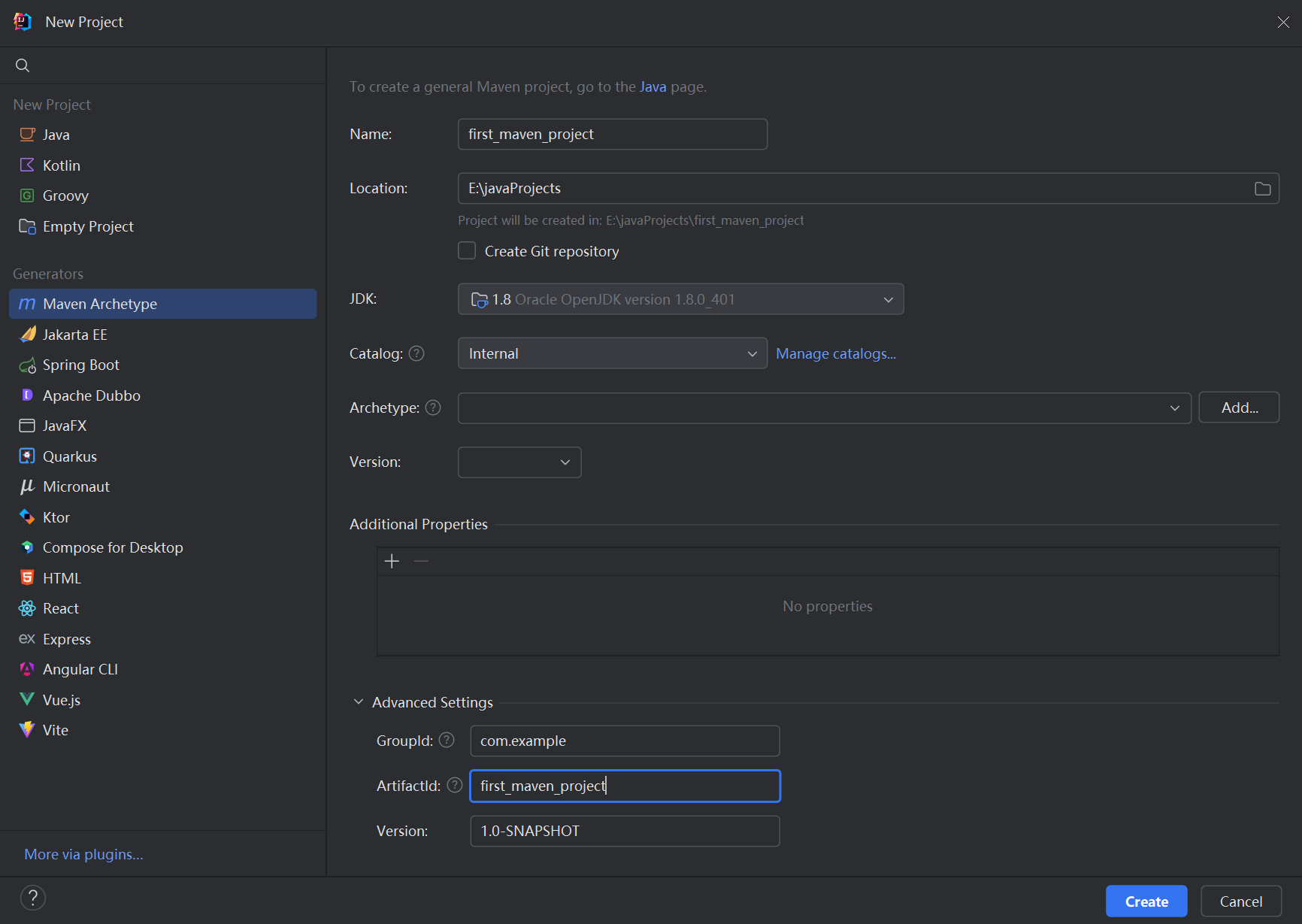The image size is (1302, 924).
Task: Show help for Catalog field
Action: (416, 353)
